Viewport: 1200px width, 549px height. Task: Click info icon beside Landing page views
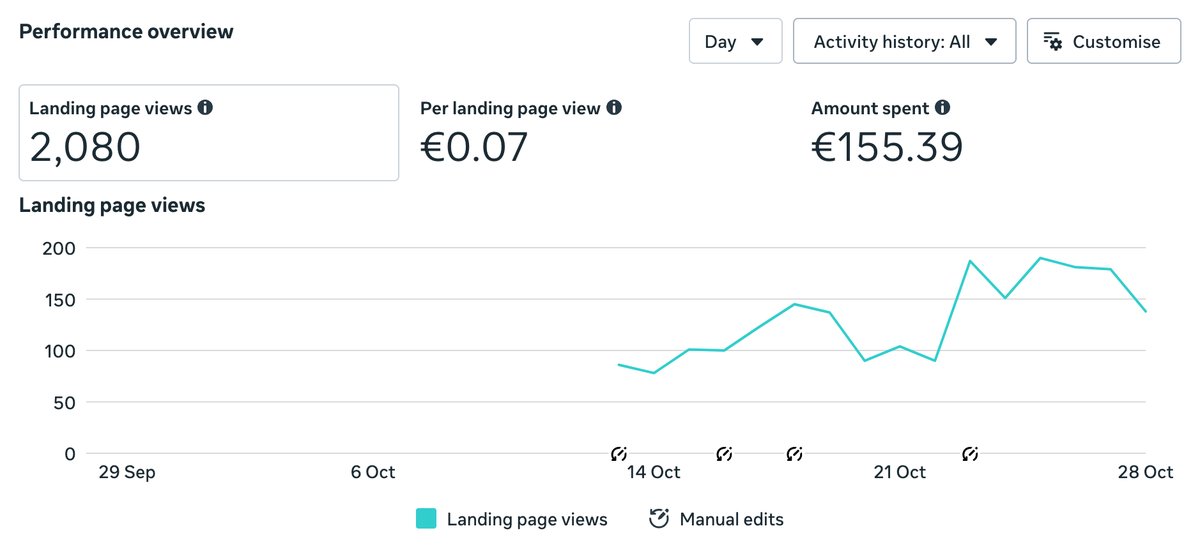[x=205, y=107]
